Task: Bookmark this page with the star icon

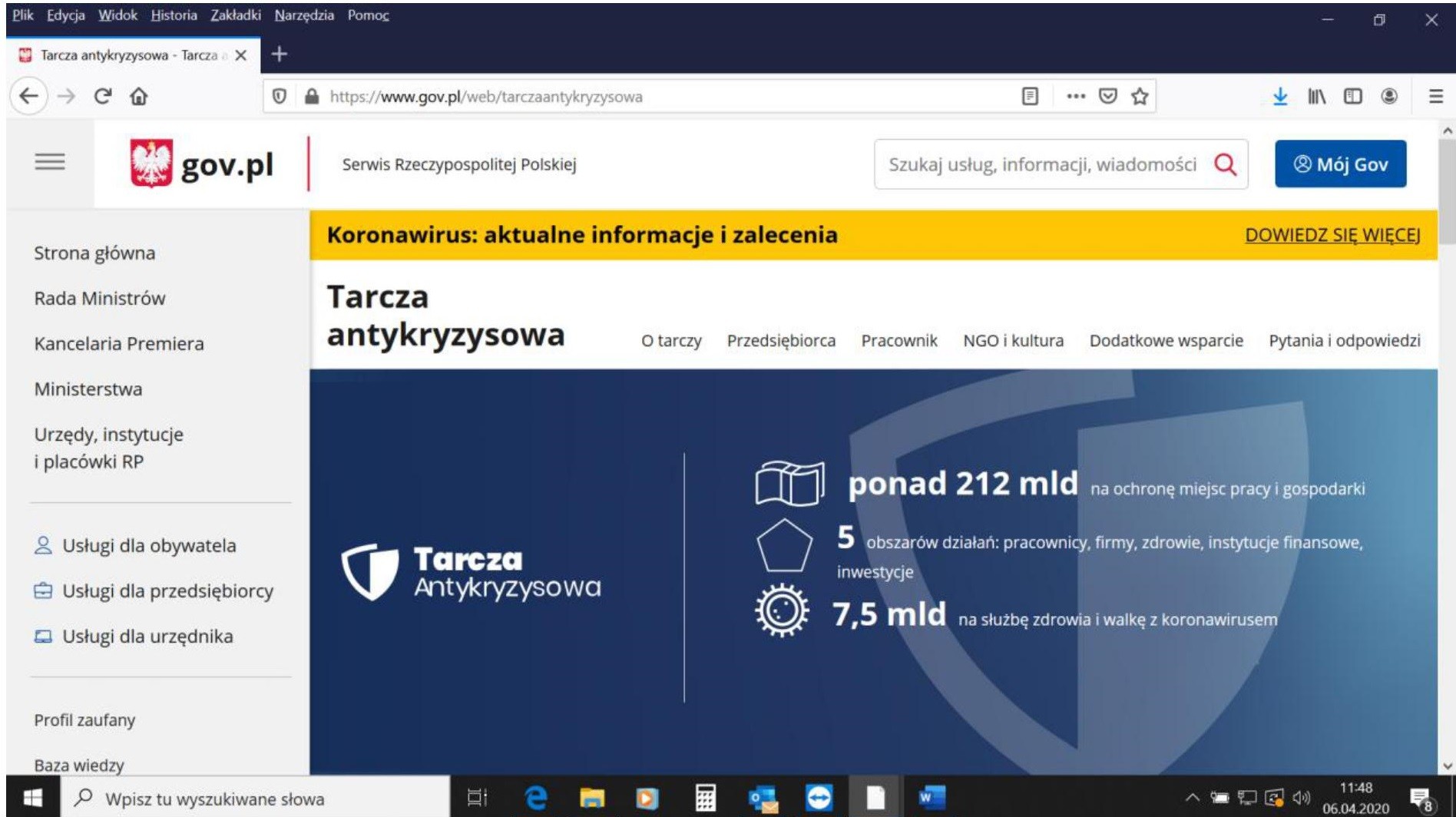Action: tap(1140, 96)
